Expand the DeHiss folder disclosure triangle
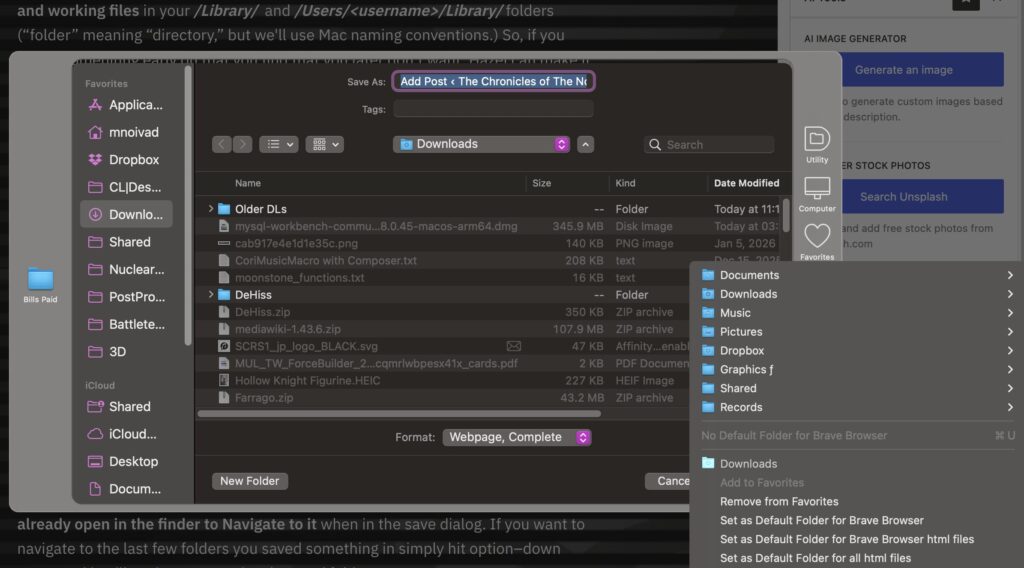This screenshot has height=568, width=1024. click(x=211, y=295)
